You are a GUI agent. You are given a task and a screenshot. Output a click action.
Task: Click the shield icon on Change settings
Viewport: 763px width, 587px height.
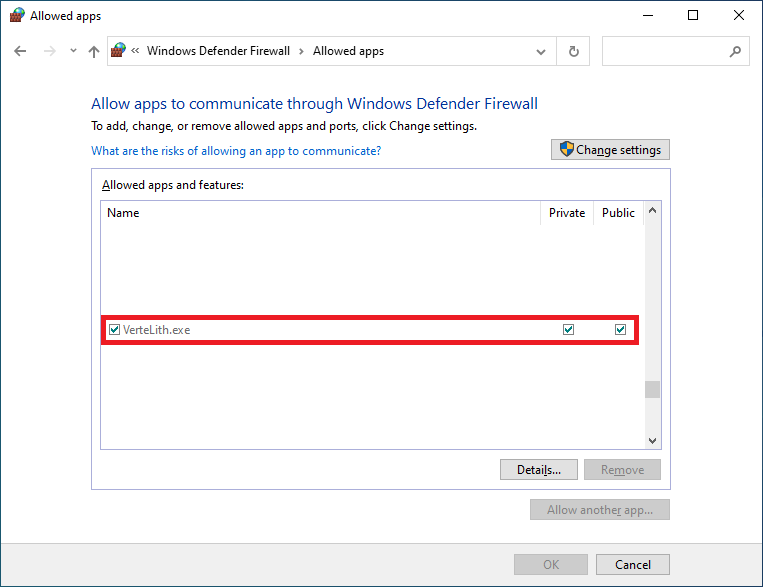pos(566,149)
